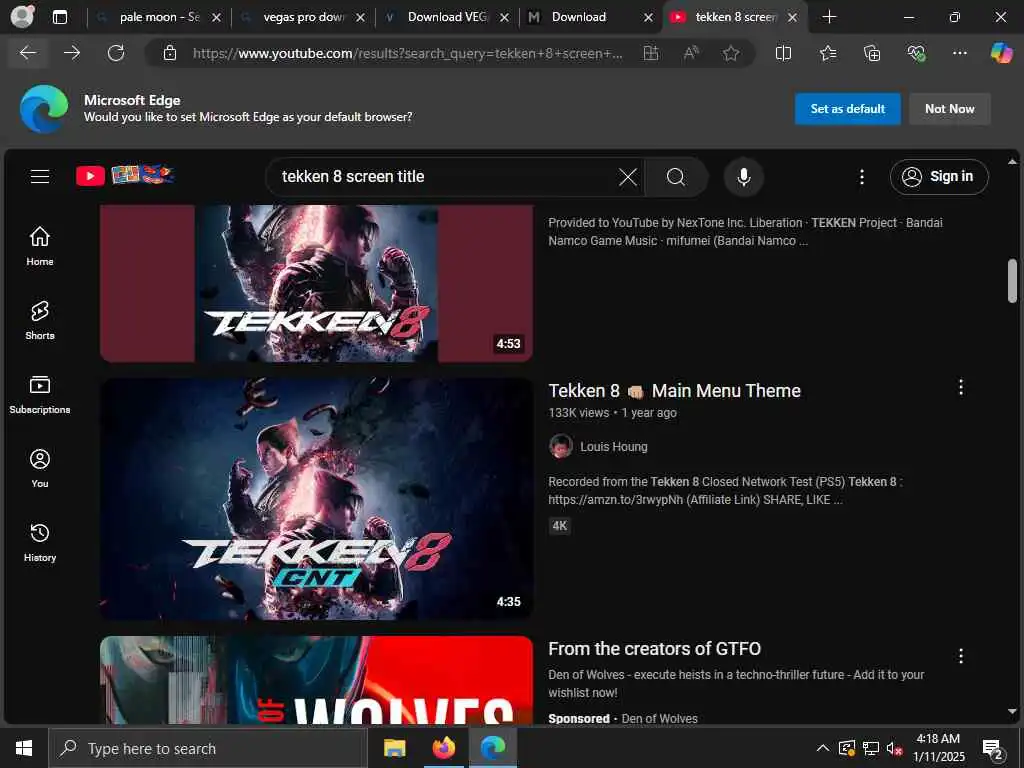Launch Firefox from the taskbar

(443, 748)
